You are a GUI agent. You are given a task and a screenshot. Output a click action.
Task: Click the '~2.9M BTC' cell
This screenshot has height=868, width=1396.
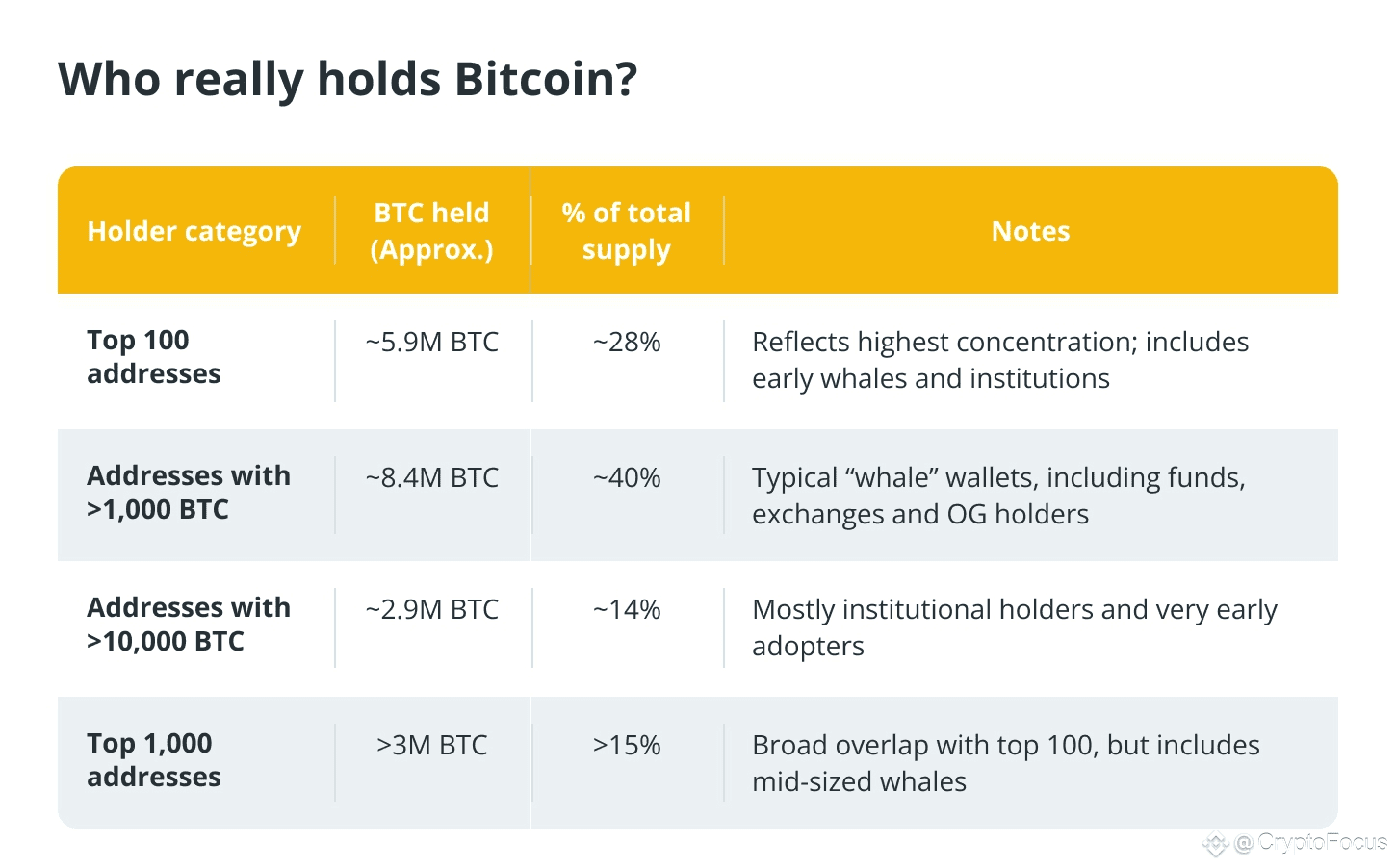[432, 610]
